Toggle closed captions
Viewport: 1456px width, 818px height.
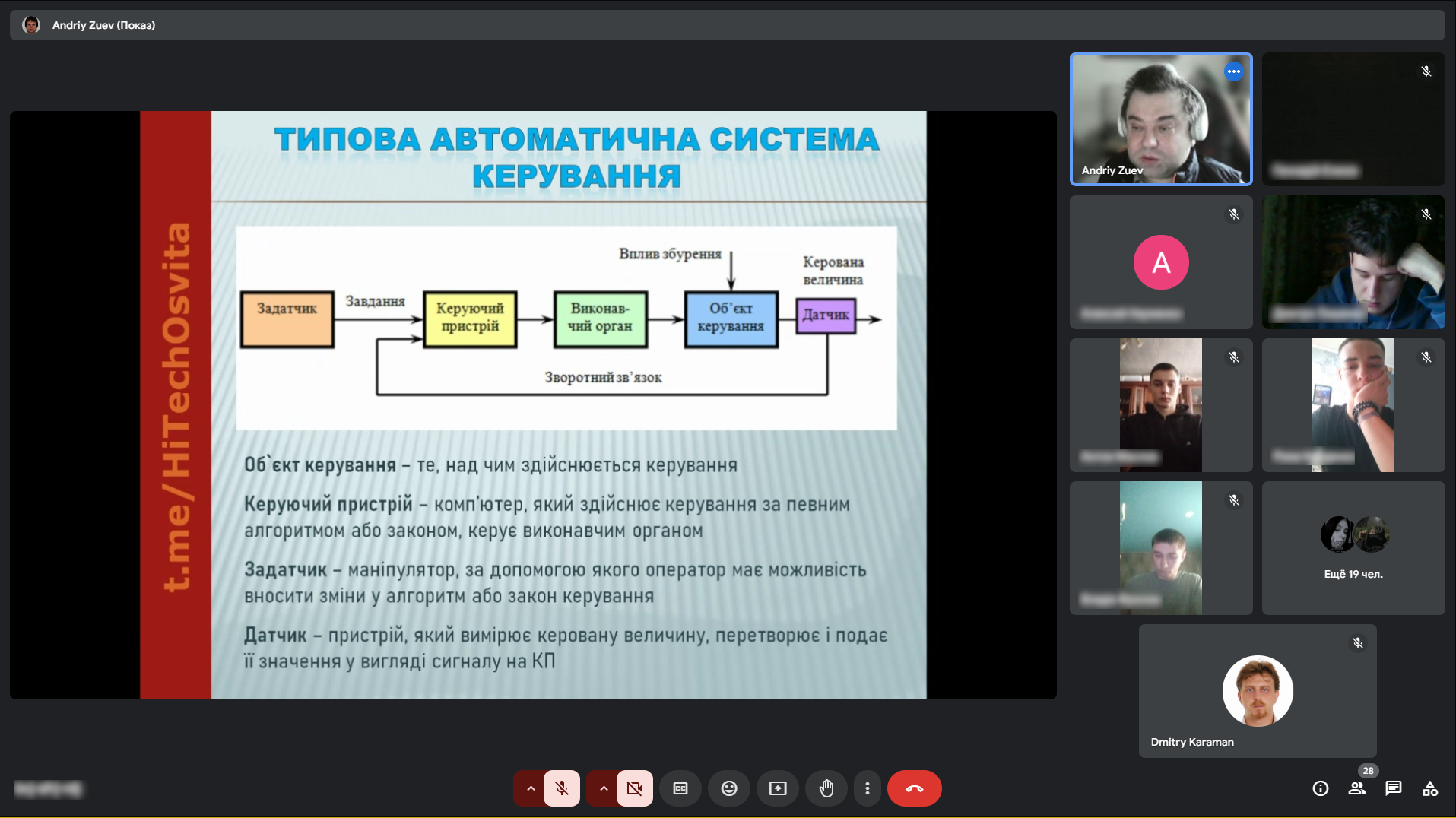click(680, 788)
